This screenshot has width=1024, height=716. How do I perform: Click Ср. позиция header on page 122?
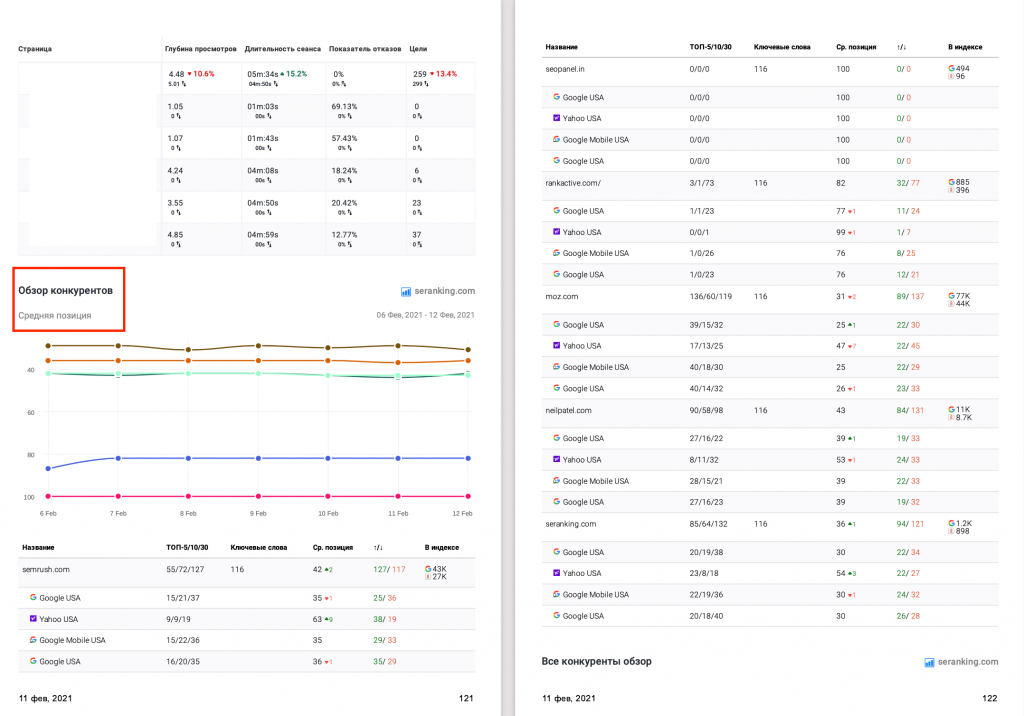tap(856, 47)
